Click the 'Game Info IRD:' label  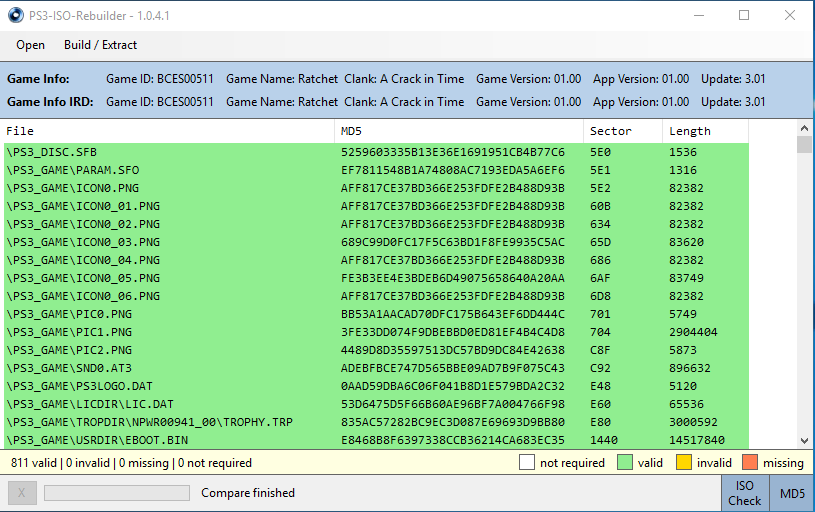click(x=50, y=102)
